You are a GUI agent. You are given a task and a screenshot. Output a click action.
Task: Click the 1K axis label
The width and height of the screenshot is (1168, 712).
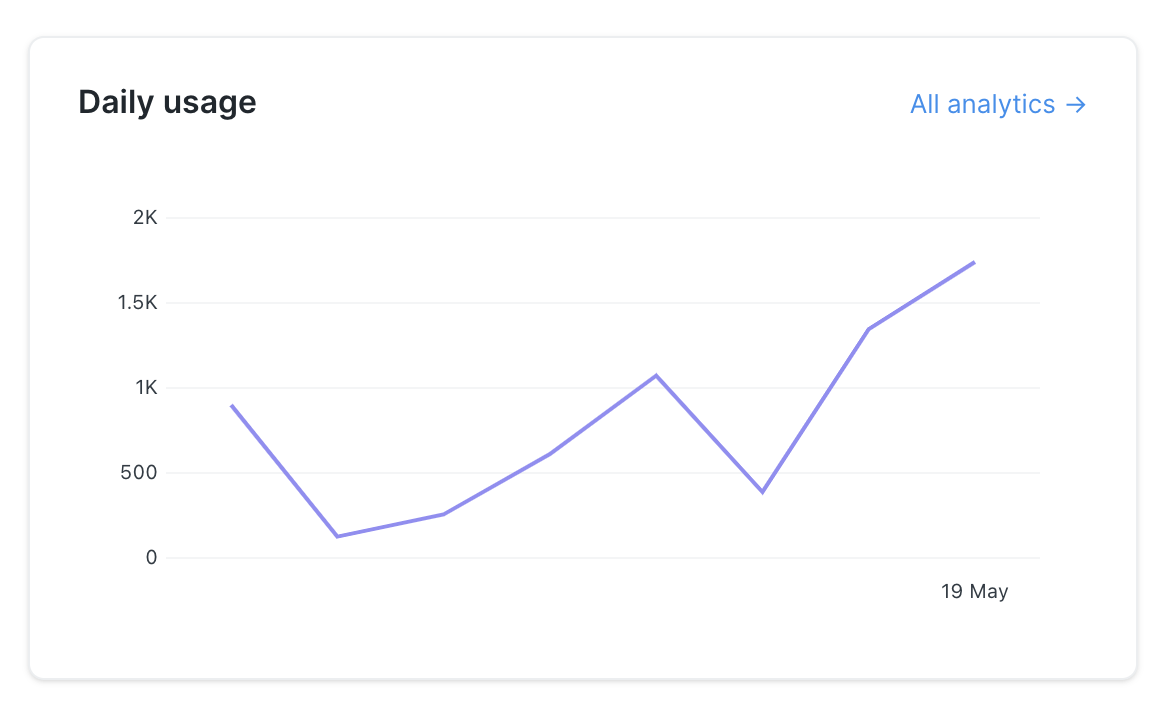pyautogui.click(x=147, y=387)
